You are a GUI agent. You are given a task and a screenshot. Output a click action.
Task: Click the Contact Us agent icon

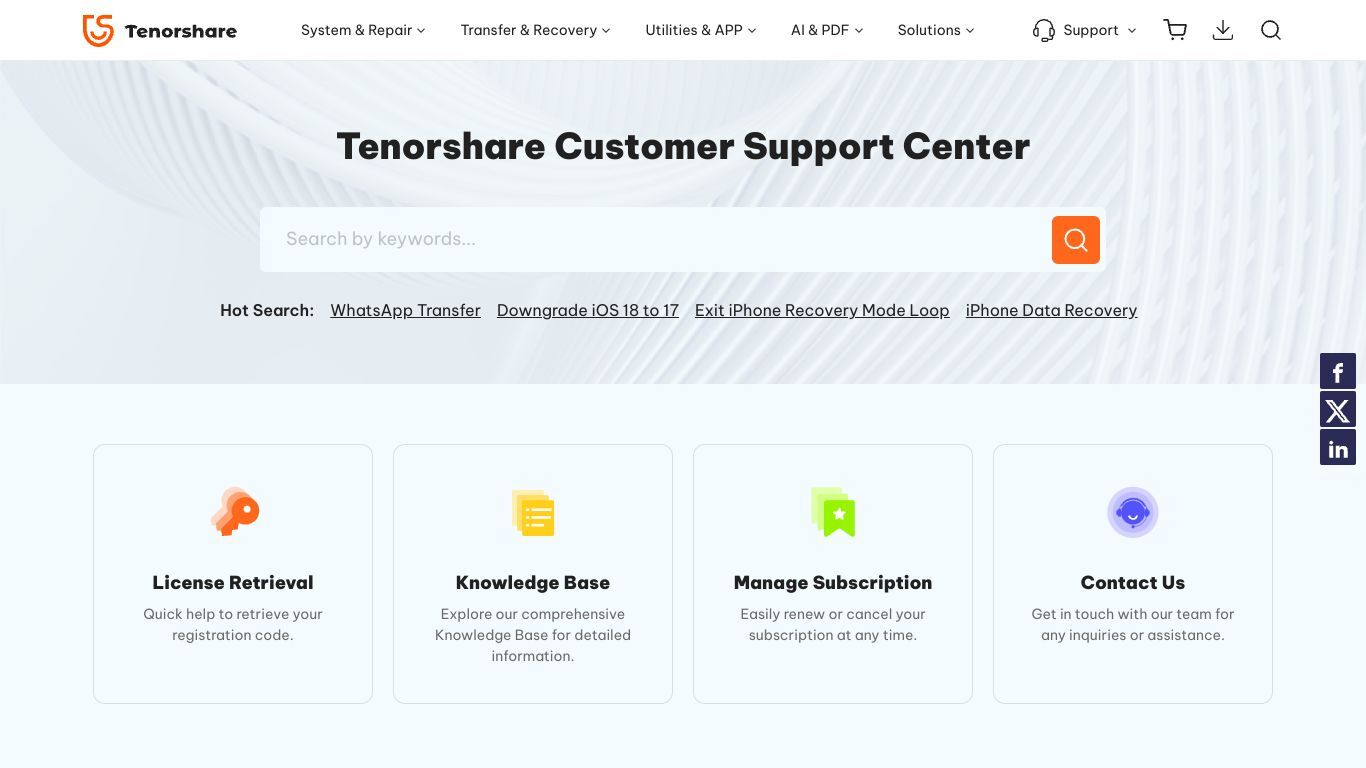[1133, 512]
